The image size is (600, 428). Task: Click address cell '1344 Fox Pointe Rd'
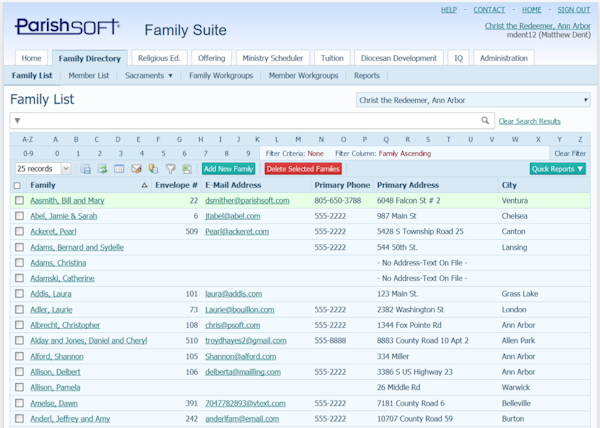409,325
